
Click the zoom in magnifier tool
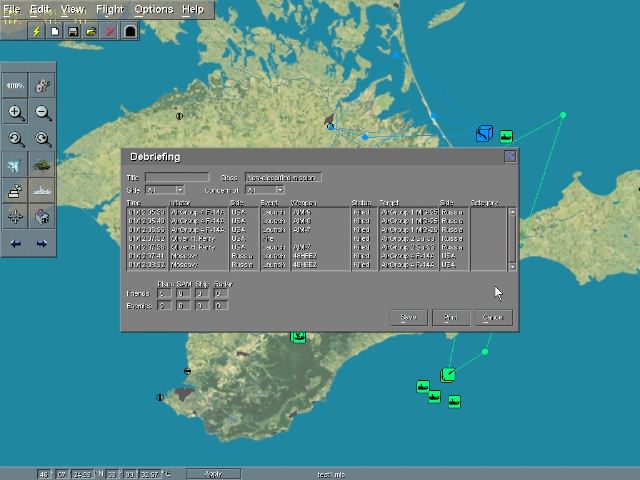click(16, 113)
